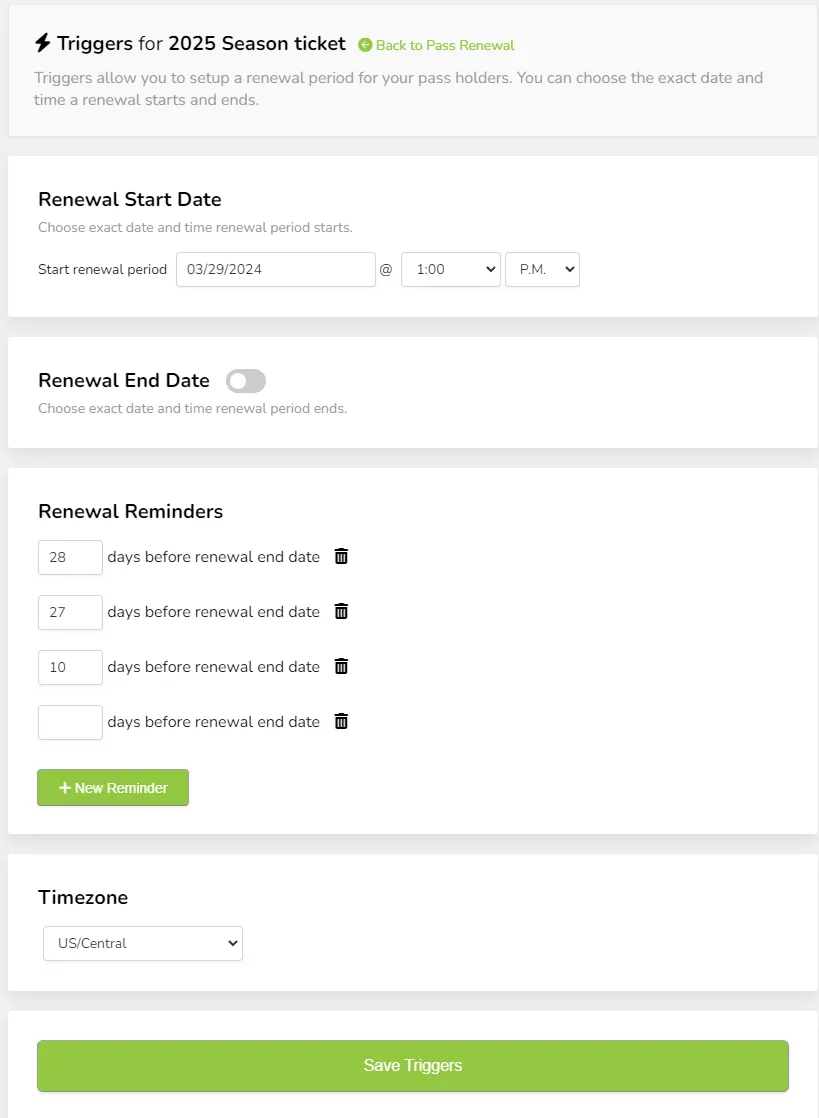This screenshot has height=1118, width=819.
Task: Click the Save Triggers button
Action: click(413, 1065)
